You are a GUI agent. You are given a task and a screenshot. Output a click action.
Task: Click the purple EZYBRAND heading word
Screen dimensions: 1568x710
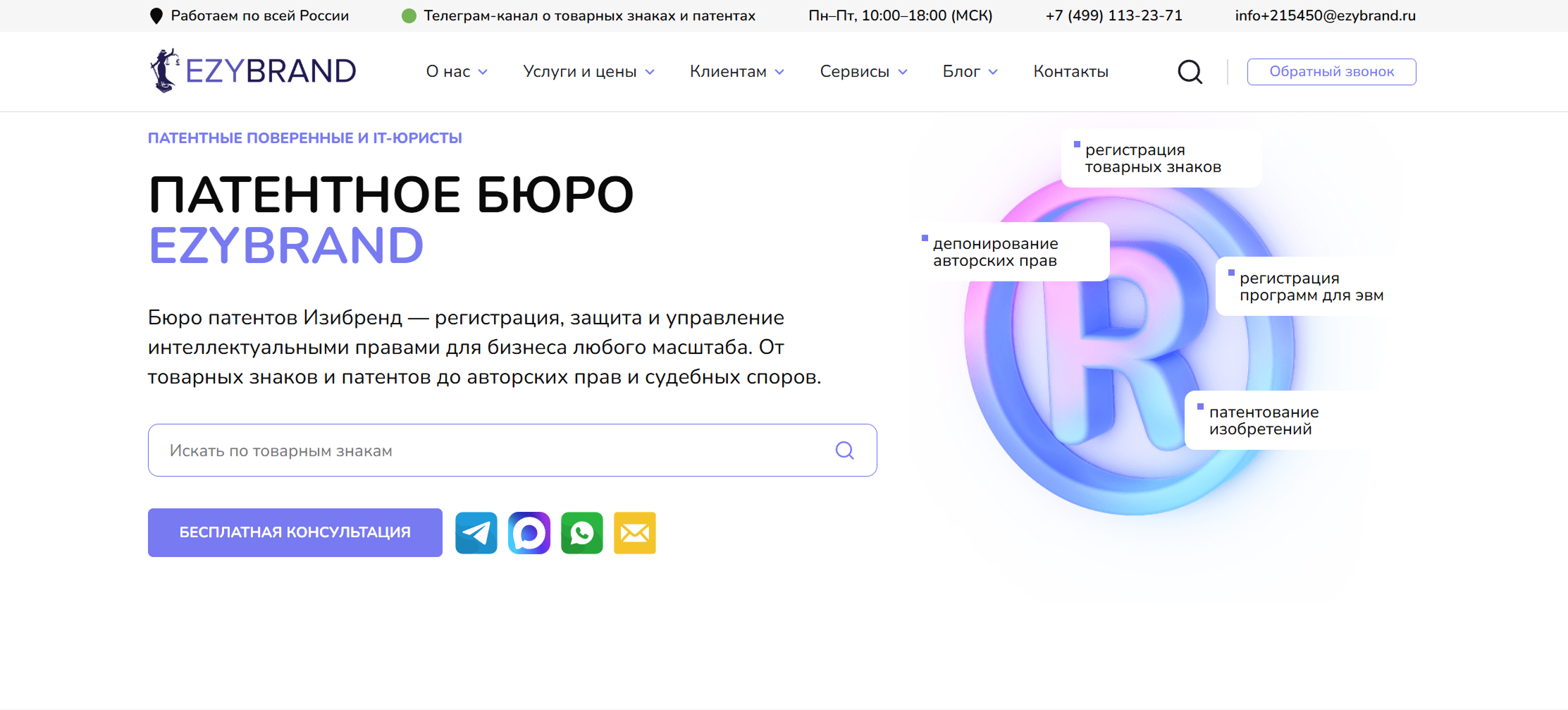[x=286, y=246]
